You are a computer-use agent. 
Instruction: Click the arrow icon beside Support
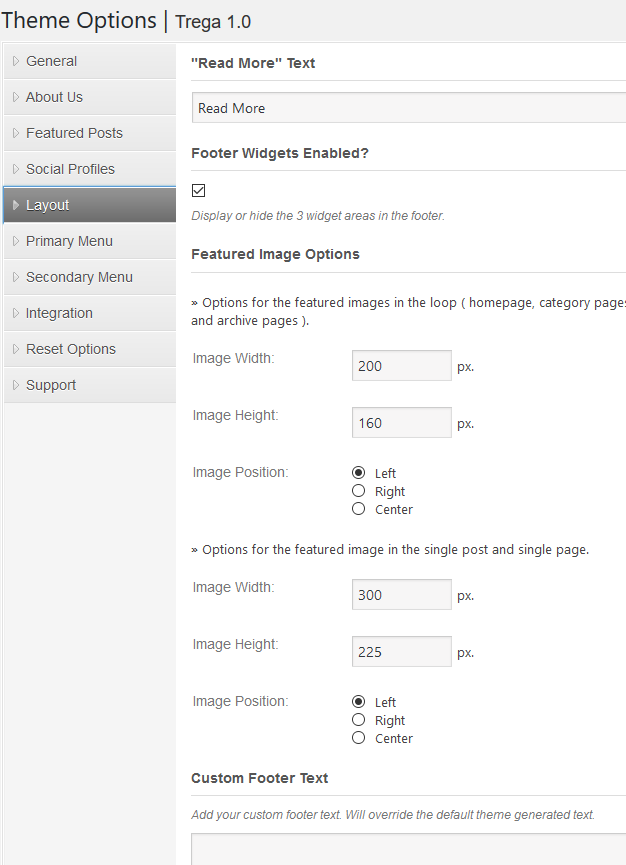16,385
